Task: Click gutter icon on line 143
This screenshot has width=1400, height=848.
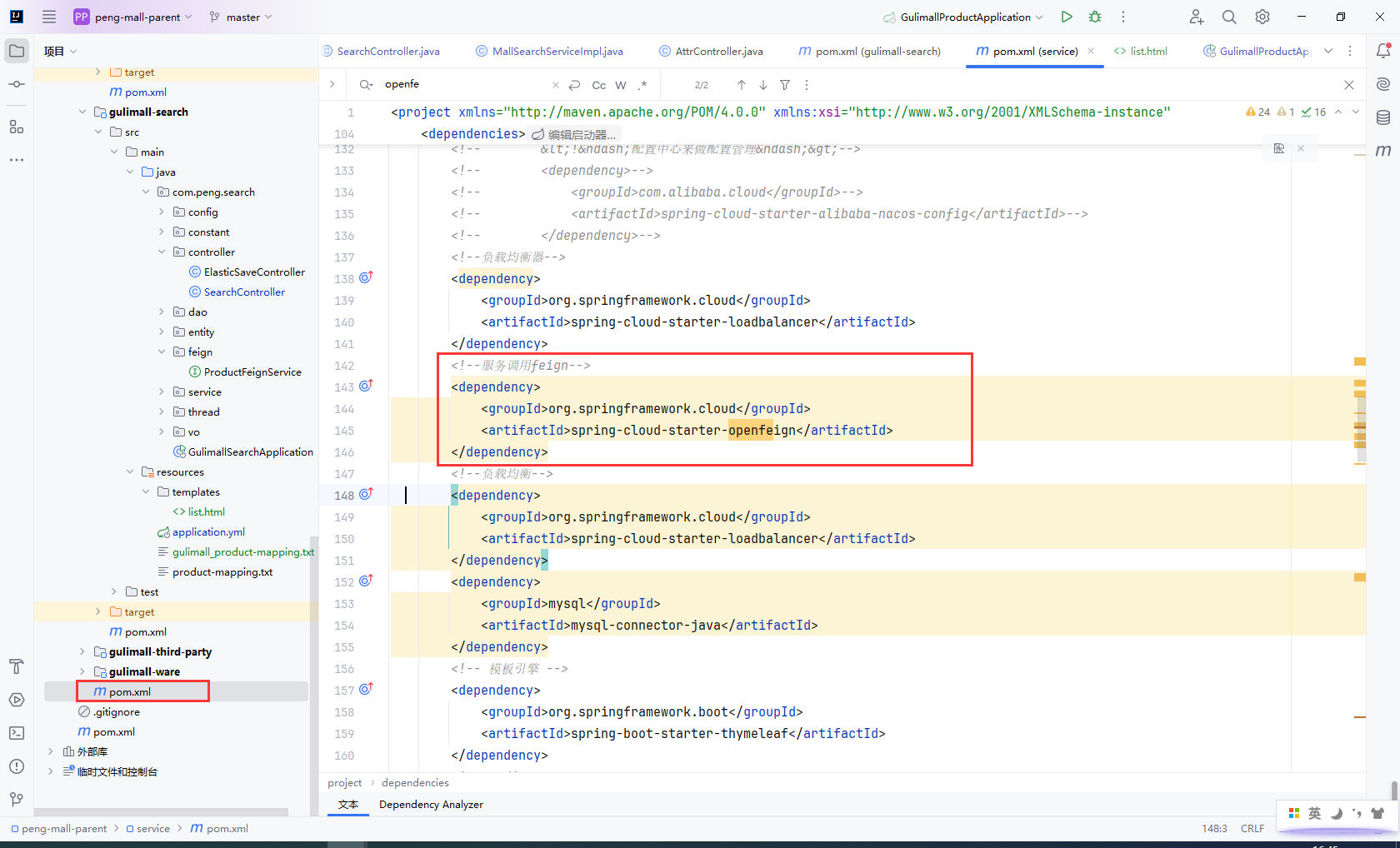Action: [x=366, y=387]
